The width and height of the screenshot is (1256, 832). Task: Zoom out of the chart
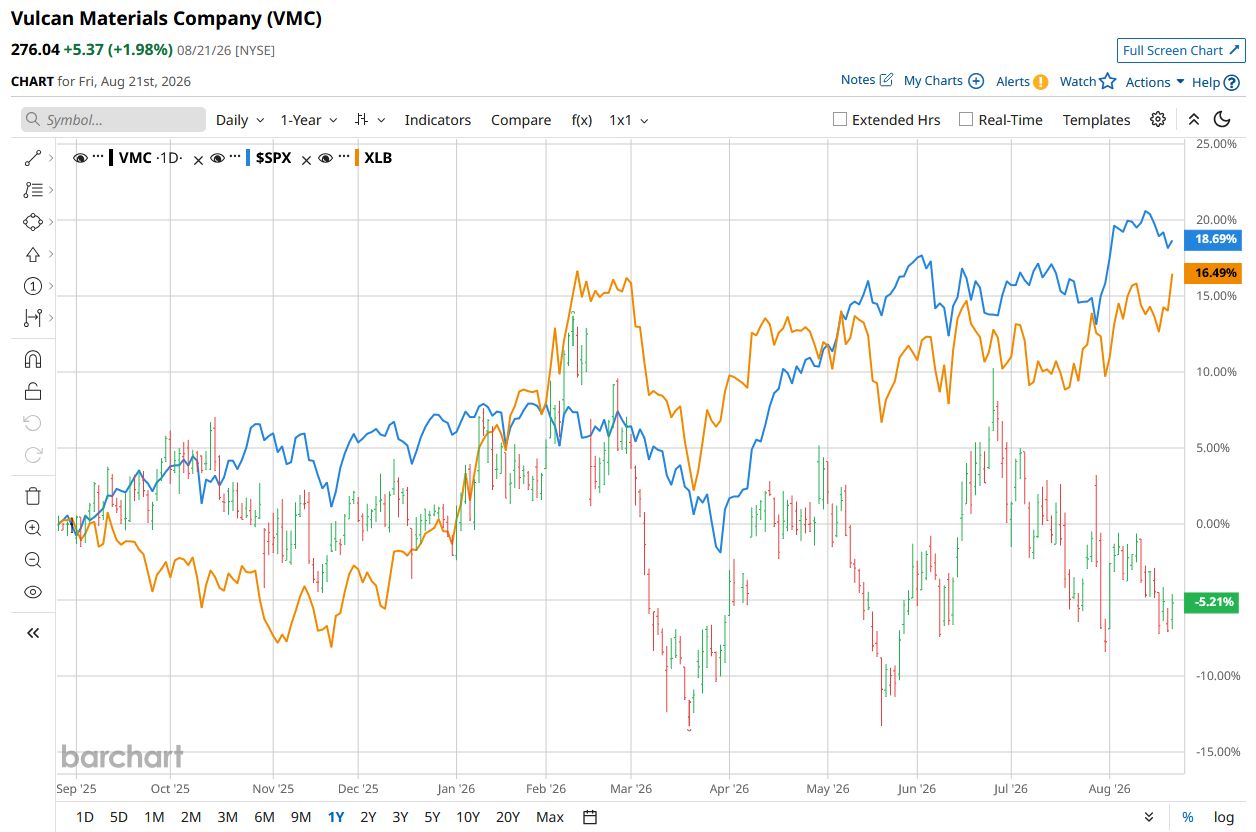point(32,560)
